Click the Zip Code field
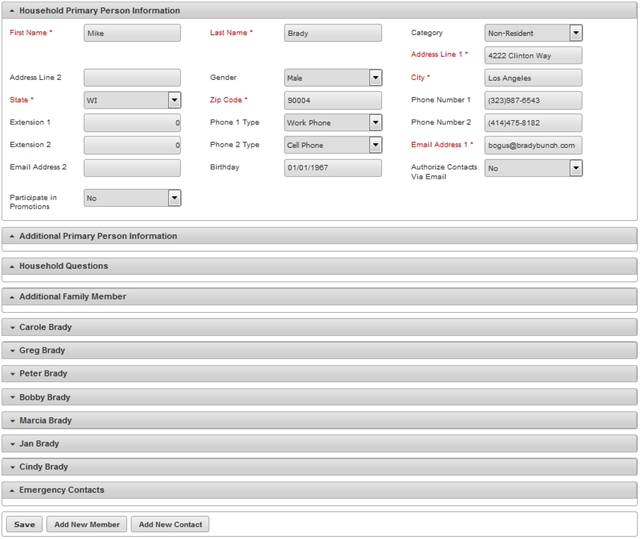Viewport: 640px width, 539px height. (x=333, y=100)
